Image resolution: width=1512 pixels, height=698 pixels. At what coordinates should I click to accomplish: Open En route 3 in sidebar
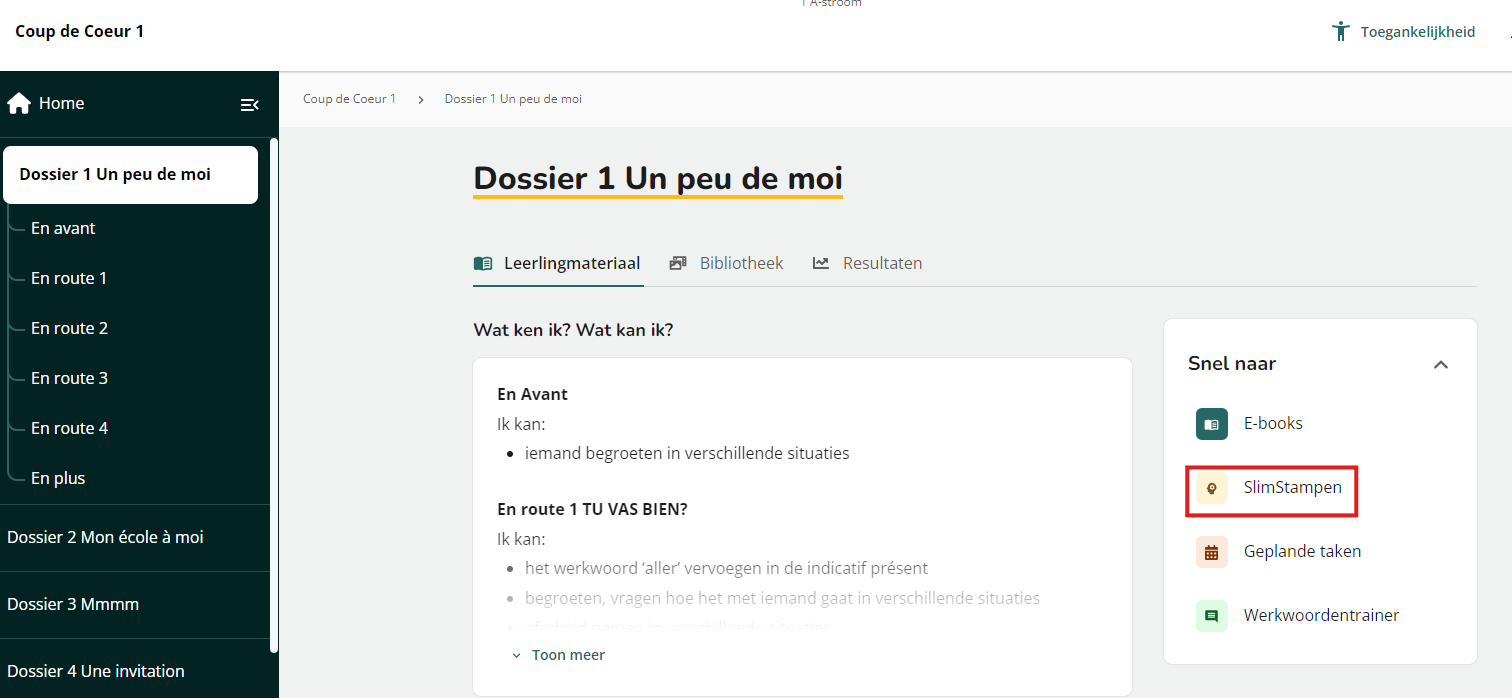[x=69, y=379]
